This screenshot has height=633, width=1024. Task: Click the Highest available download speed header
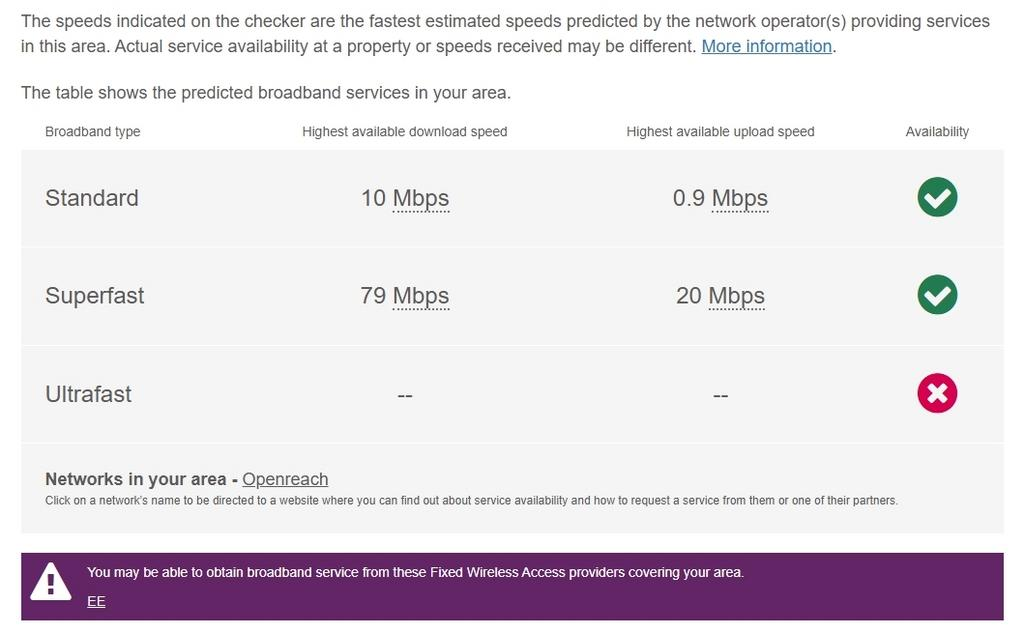(405, 132)
